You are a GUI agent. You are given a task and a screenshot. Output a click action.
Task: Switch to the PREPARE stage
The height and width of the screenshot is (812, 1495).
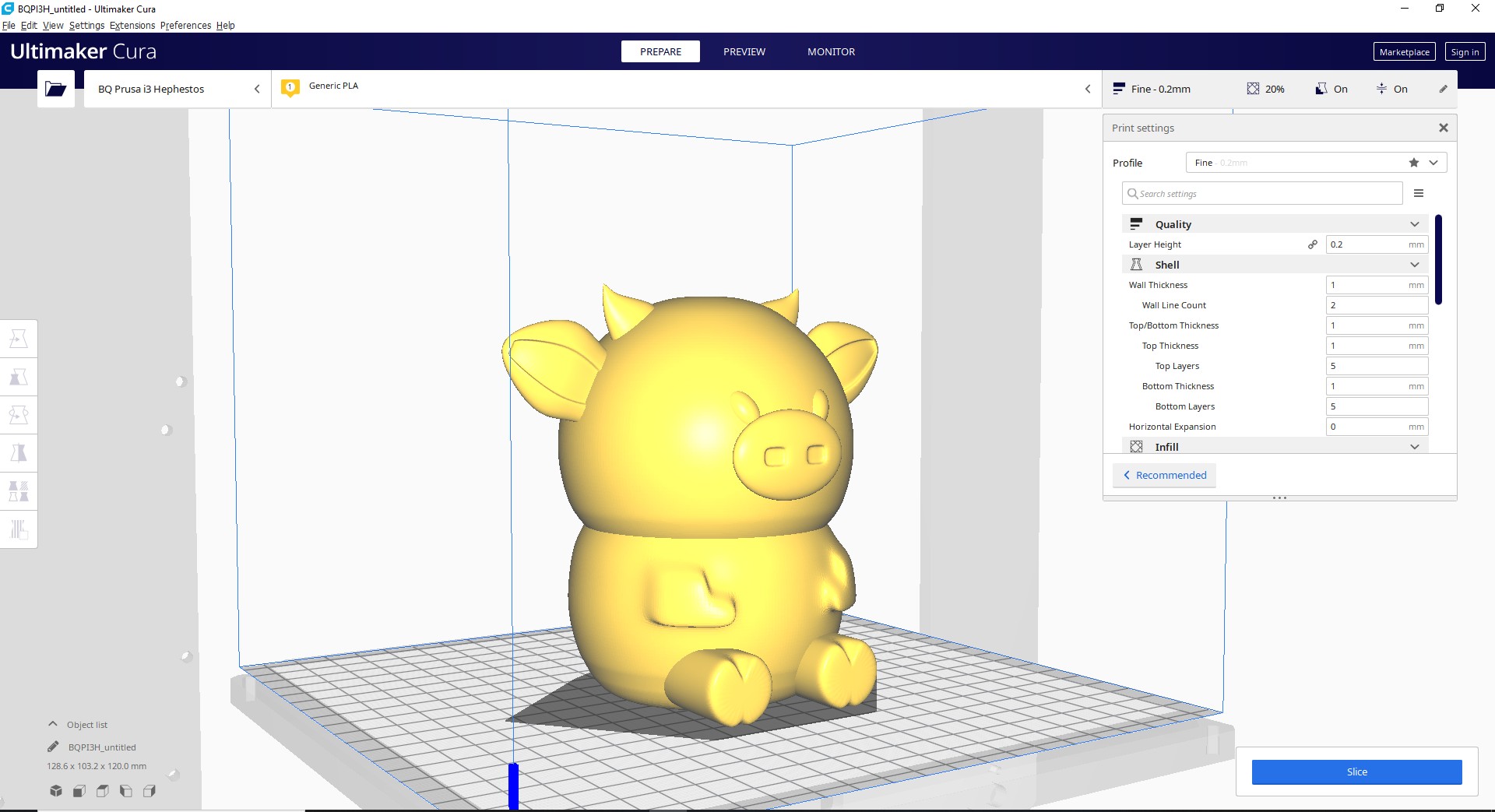click(660, 51)
